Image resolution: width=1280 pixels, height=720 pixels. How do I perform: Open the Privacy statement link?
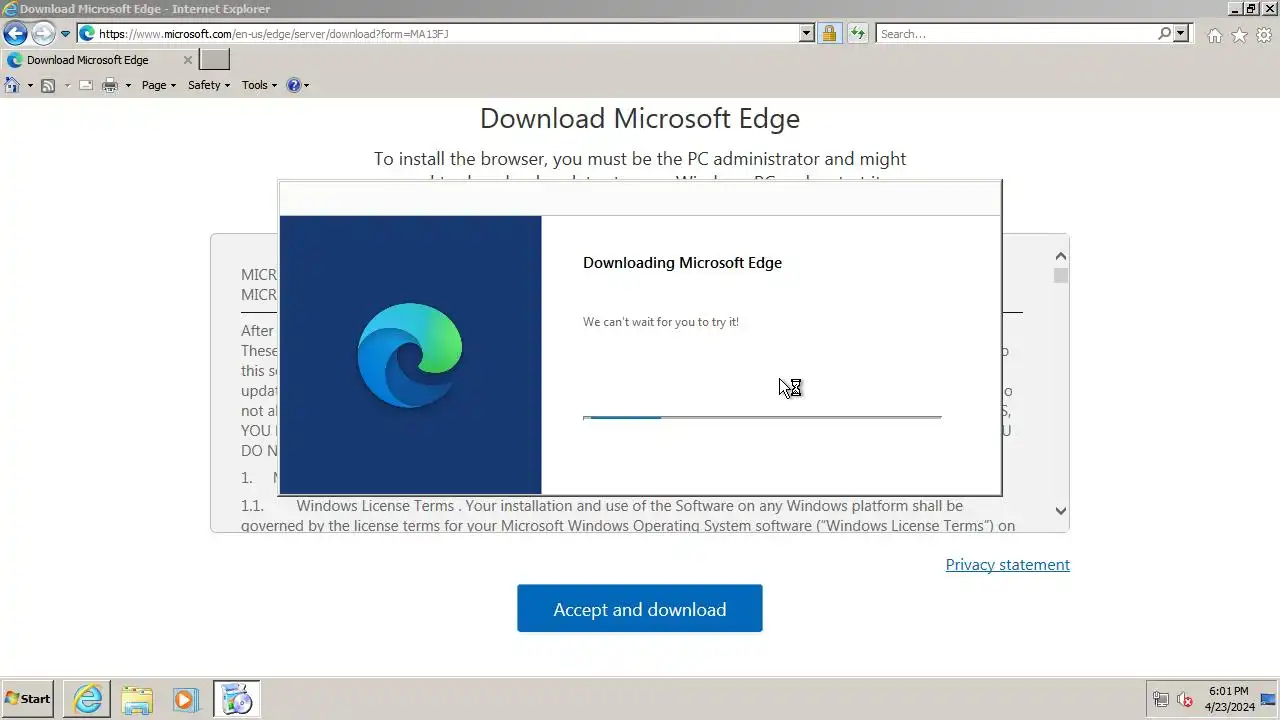pos(1007,565)
